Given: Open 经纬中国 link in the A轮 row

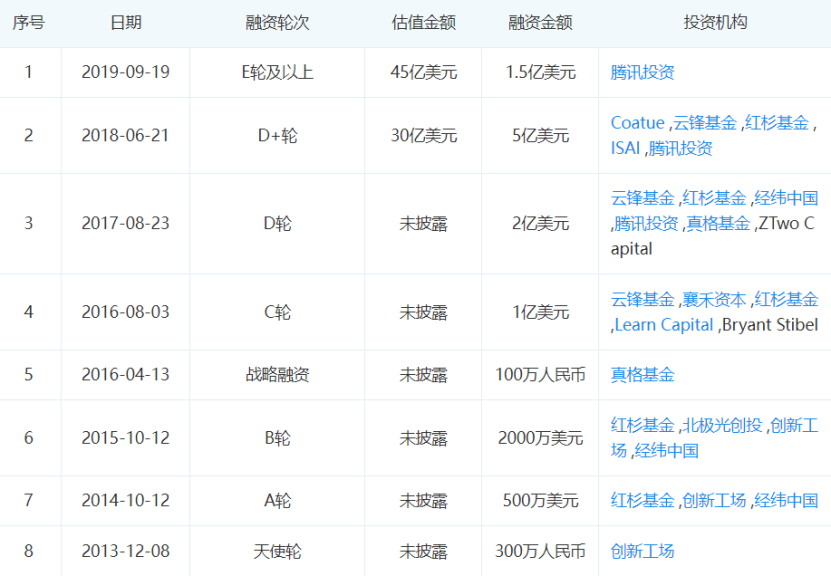Looking at the screenshot, I should coord(786,501).
